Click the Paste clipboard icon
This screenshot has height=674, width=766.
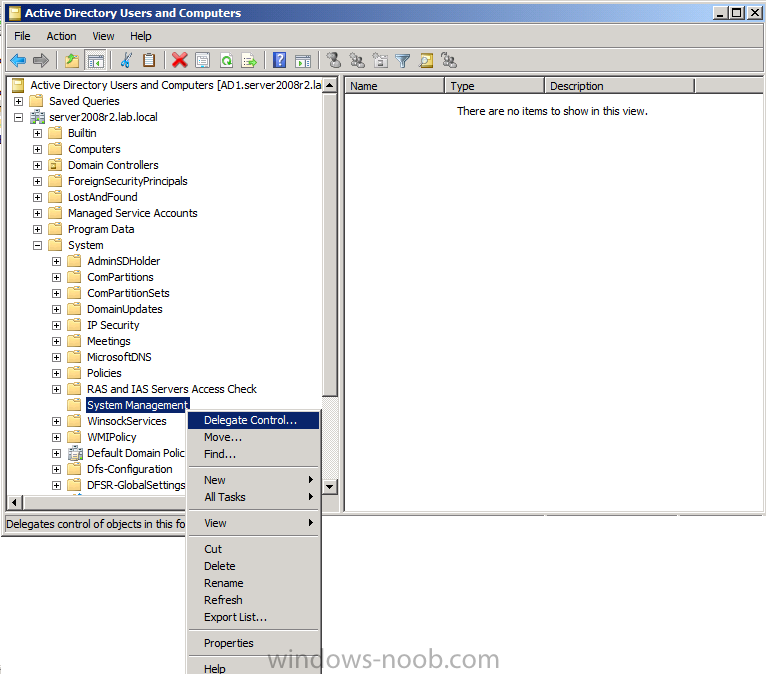(x=149, y=61)
